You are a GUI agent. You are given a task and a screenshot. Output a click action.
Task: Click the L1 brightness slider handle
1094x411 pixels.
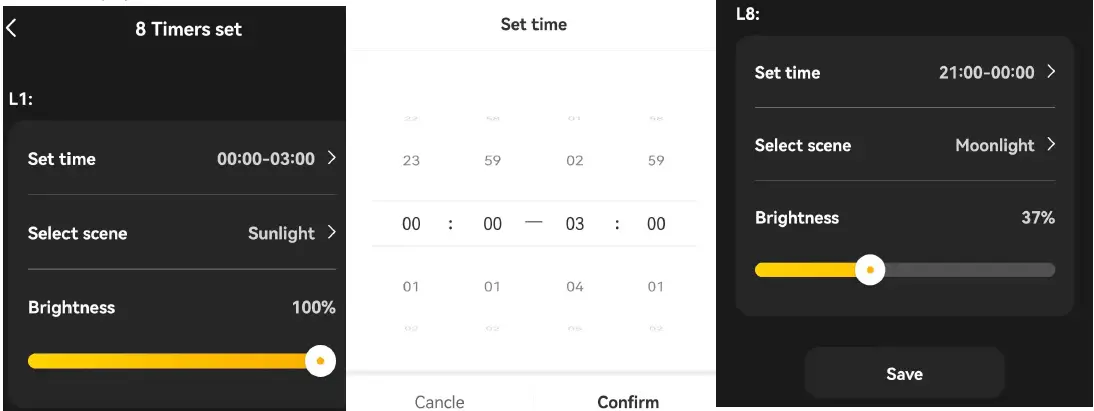coord(320,360)
